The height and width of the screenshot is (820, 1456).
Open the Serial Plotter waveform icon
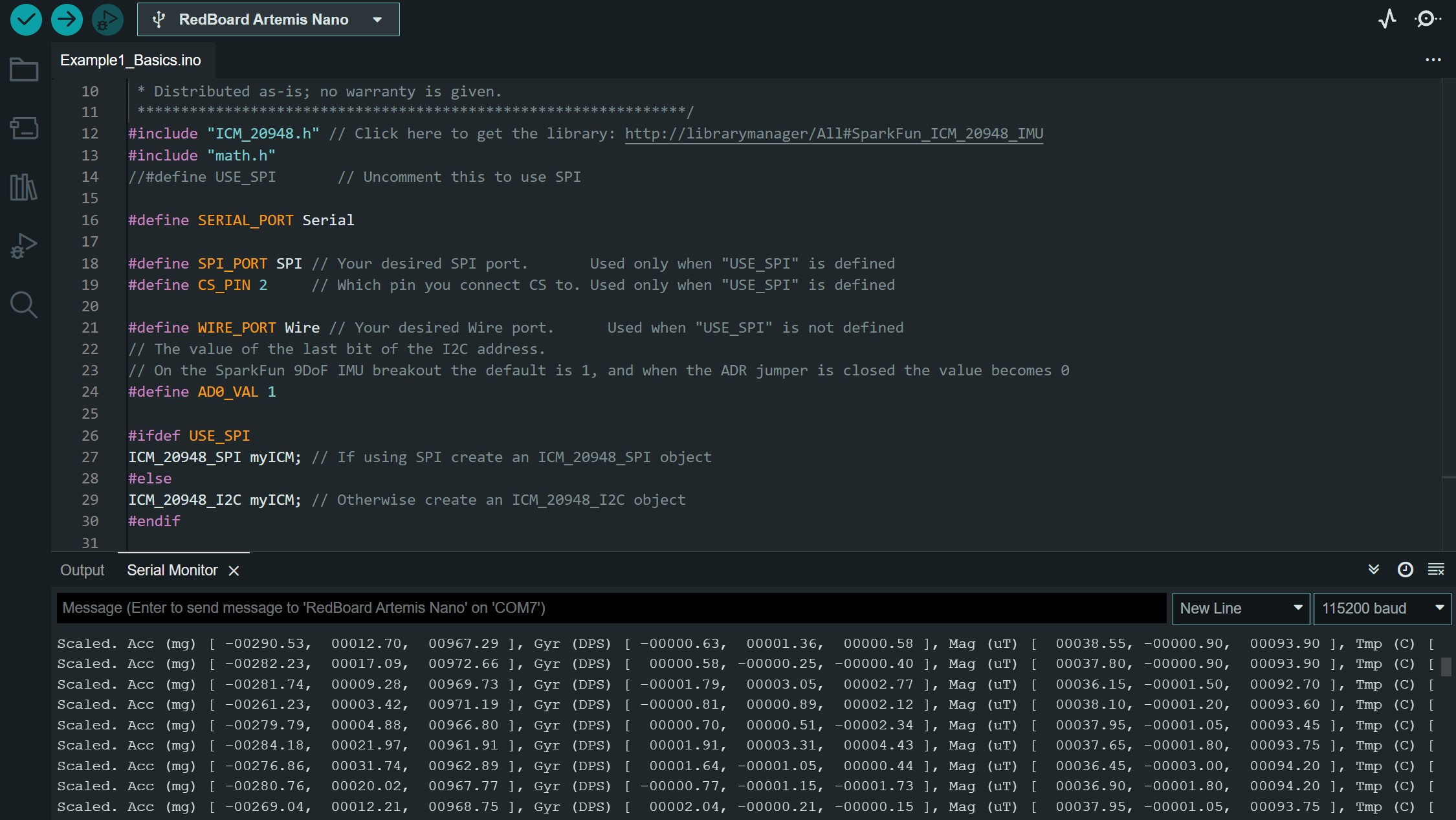pos(1387,19)
